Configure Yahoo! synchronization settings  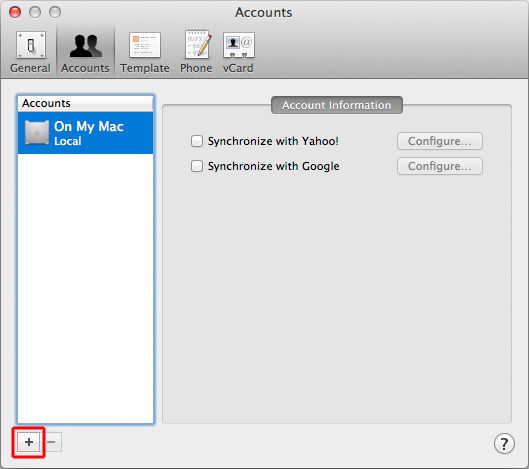tap(440, 141)
